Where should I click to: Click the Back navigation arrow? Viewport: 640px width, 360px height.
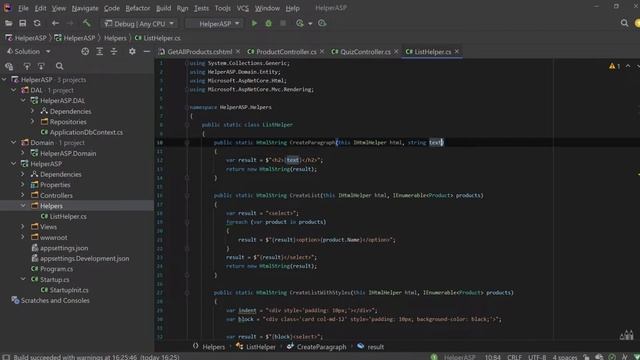(55, 23)
